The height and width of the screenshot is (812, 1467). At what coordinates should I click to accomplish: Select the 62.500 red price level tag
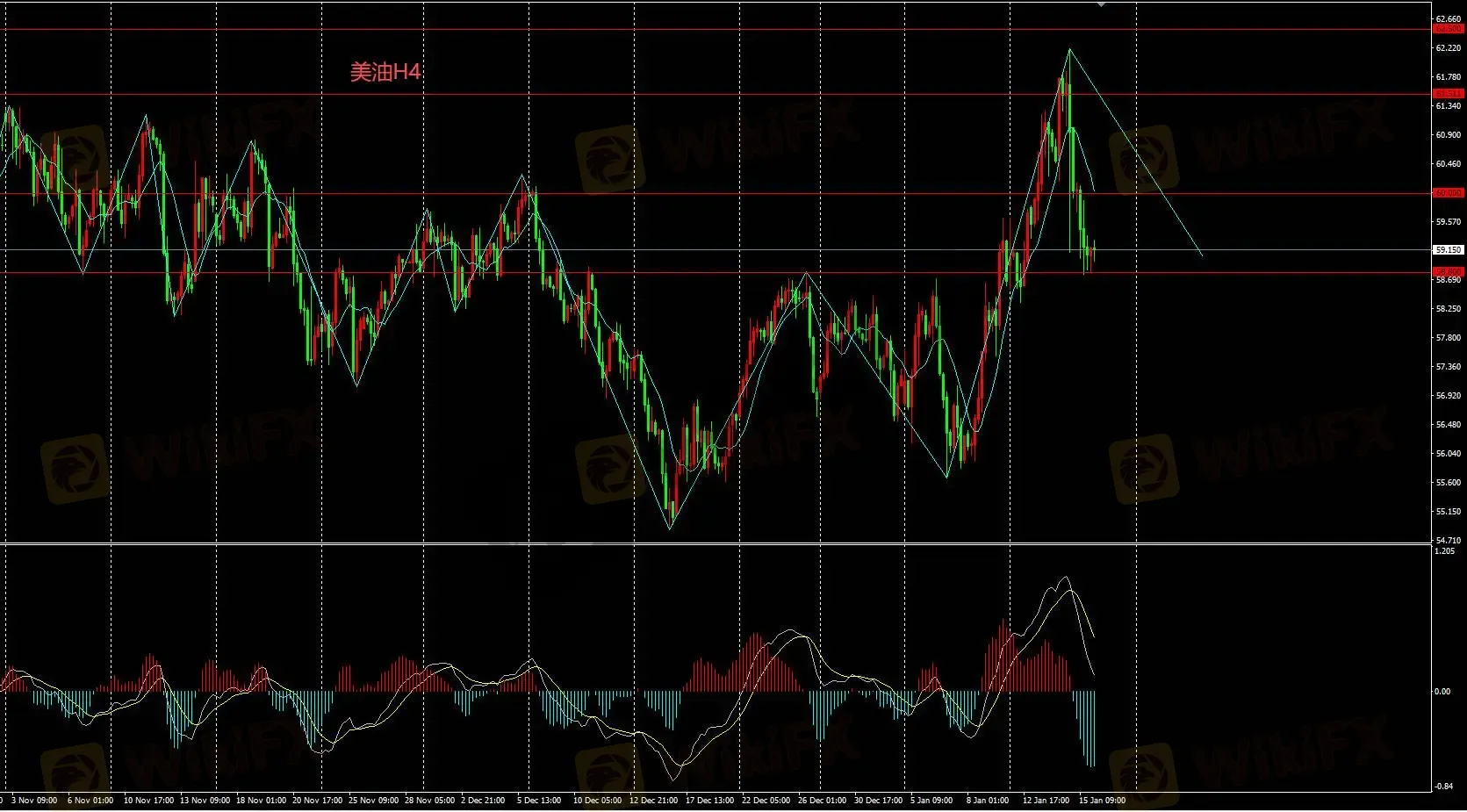point(1448,29)
